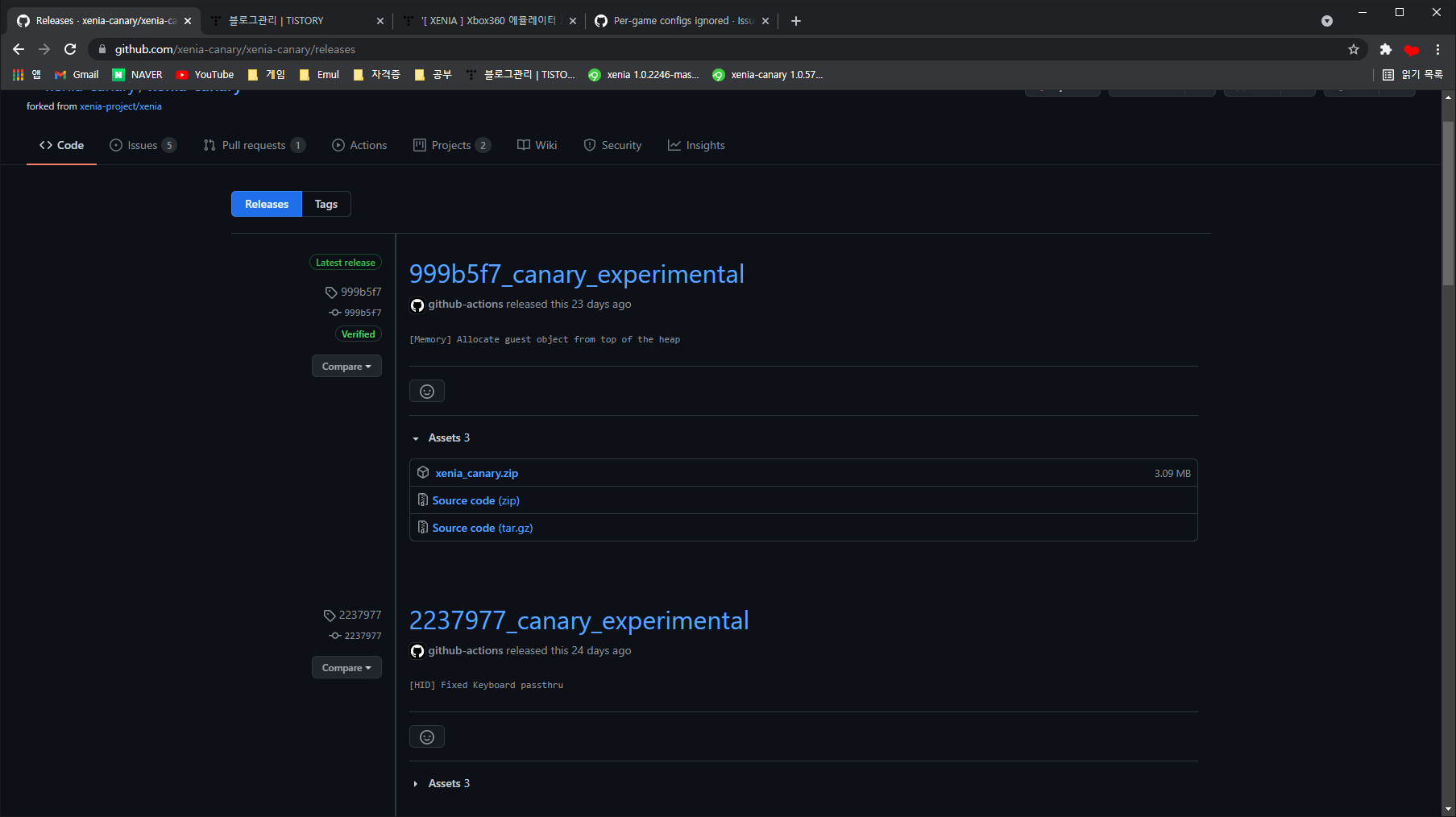Open Wiki tab
Screen dimensions: 1456x817
(537, 145)
